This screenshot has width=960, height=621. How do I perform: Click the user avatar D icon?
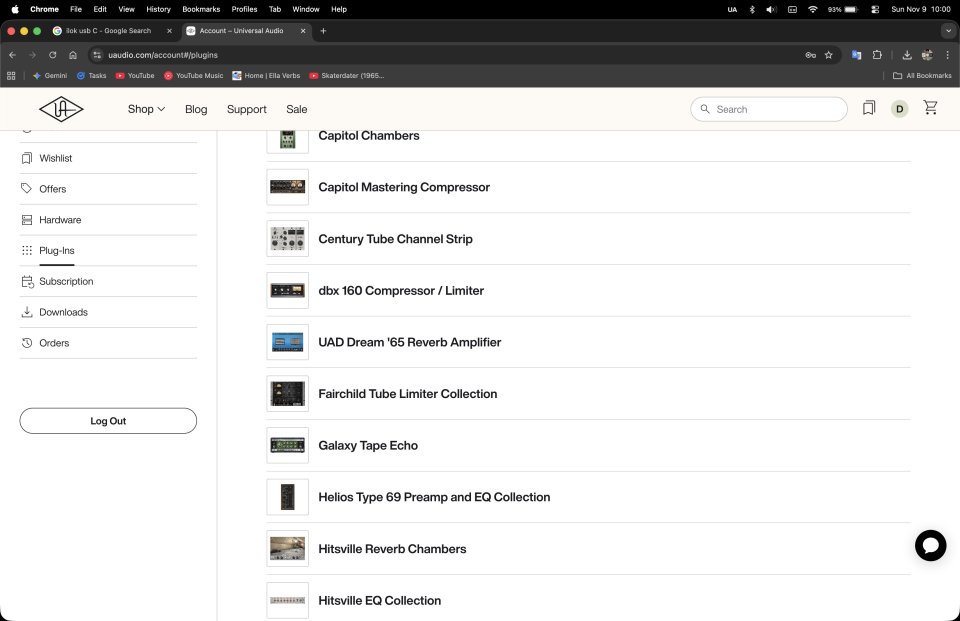point(899,109)
